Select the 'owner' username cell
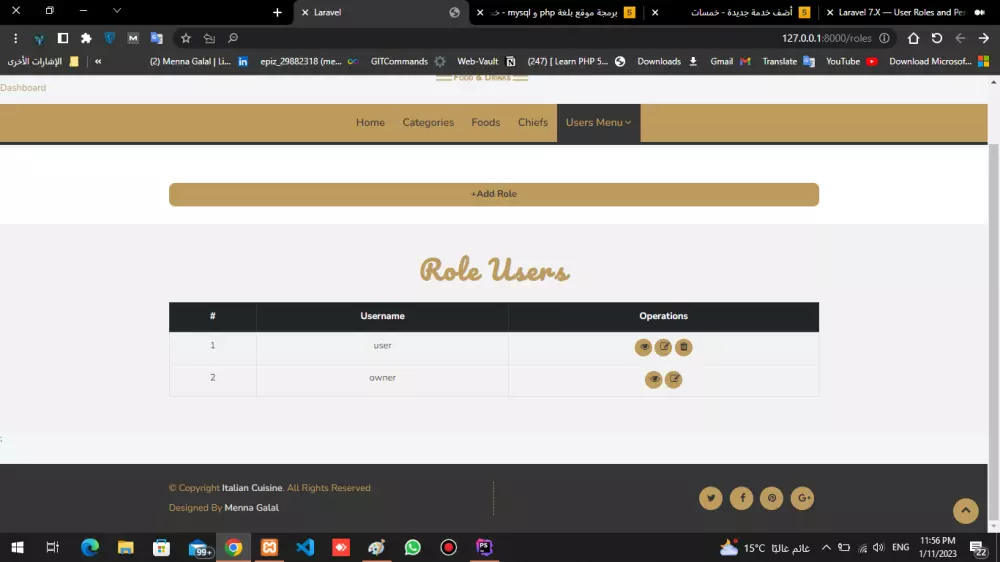 pos(382,378)
